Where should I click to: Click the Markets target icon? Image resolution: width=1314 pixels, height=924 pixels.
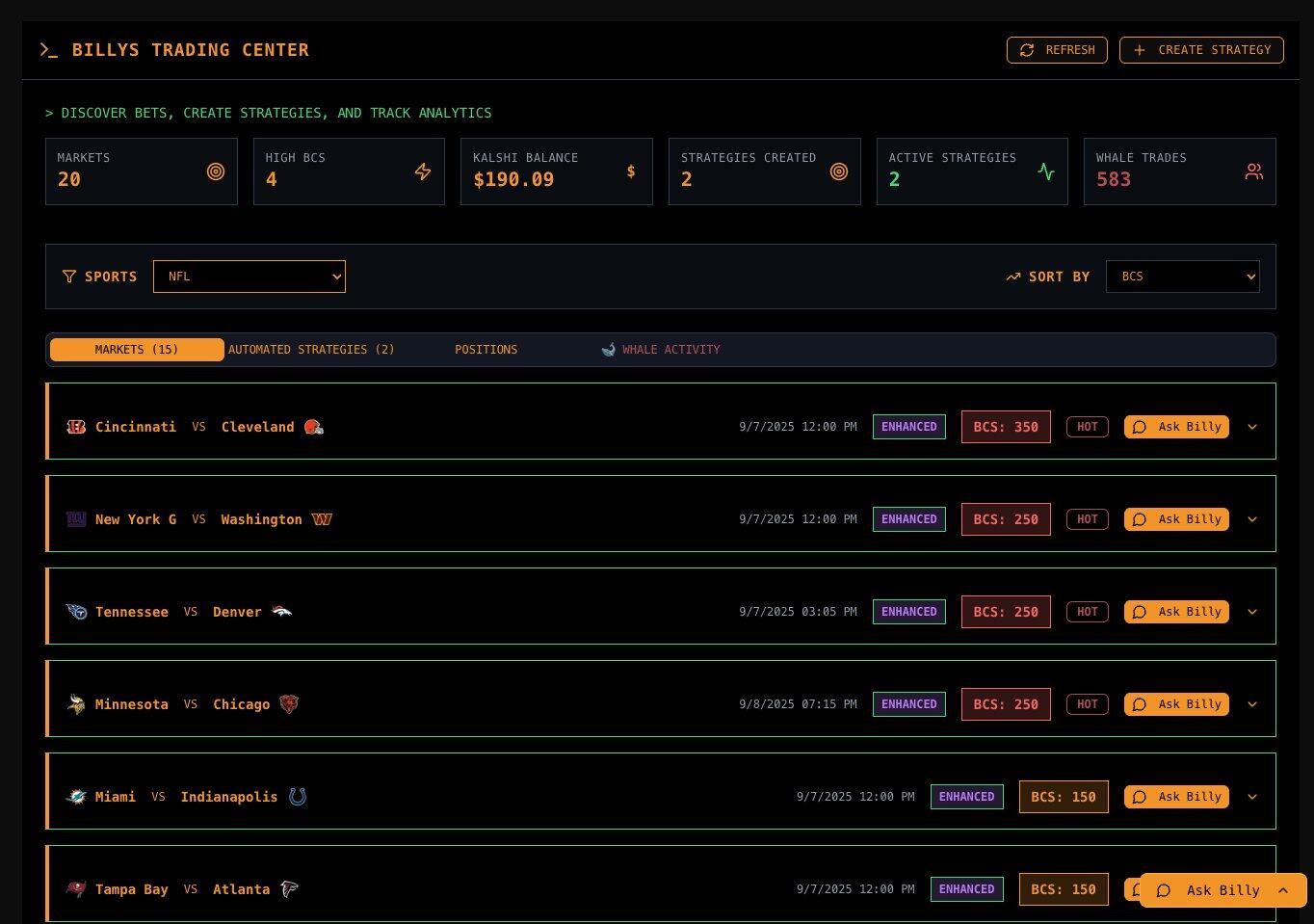point(216,172)
